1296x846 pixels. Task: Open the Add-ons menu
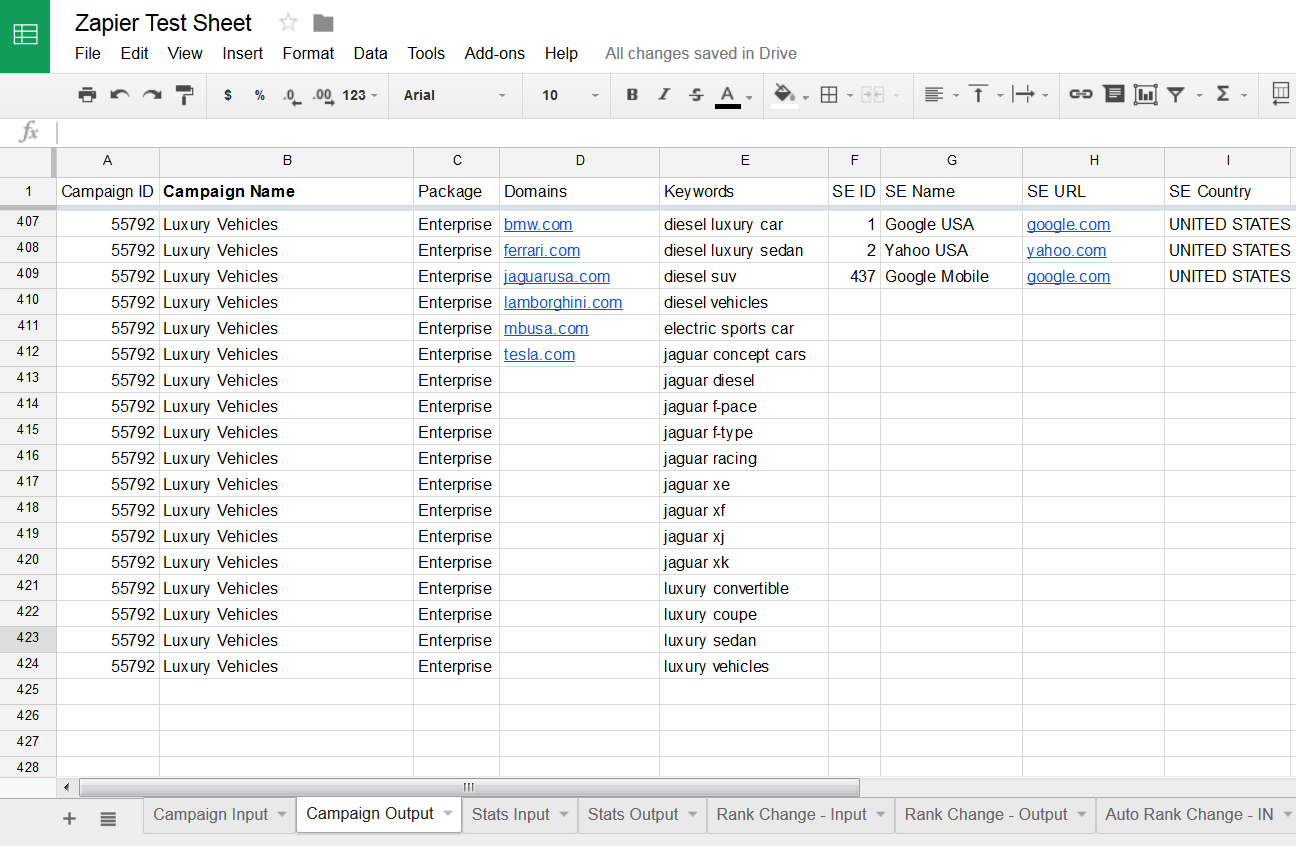[494, 53]
